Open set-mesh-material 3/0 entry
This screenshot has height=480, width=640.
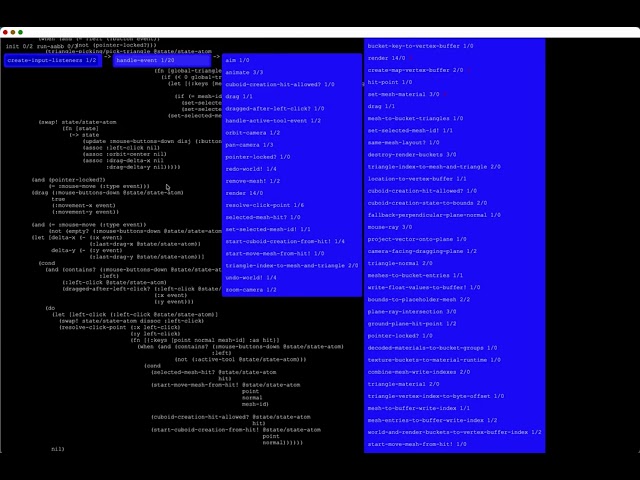point(403,94)
